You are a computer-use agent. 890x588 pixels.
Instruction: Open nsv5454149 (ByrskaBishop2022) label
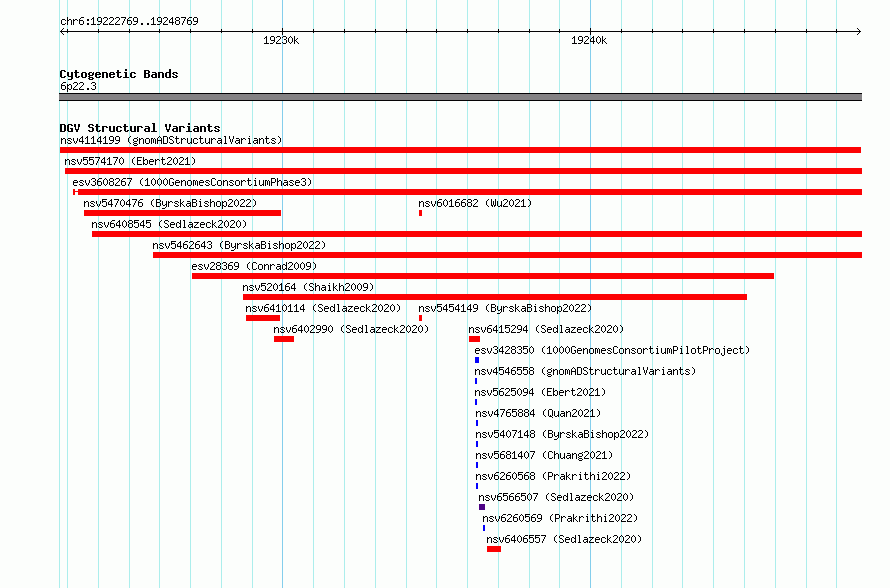click(505, 308)
